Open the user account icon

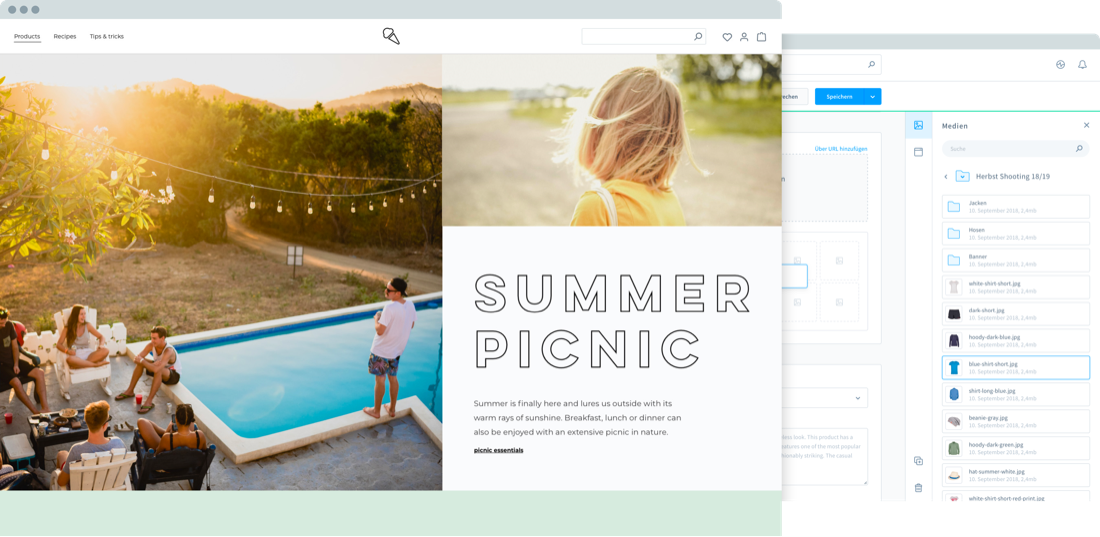[x=744, y=37]
